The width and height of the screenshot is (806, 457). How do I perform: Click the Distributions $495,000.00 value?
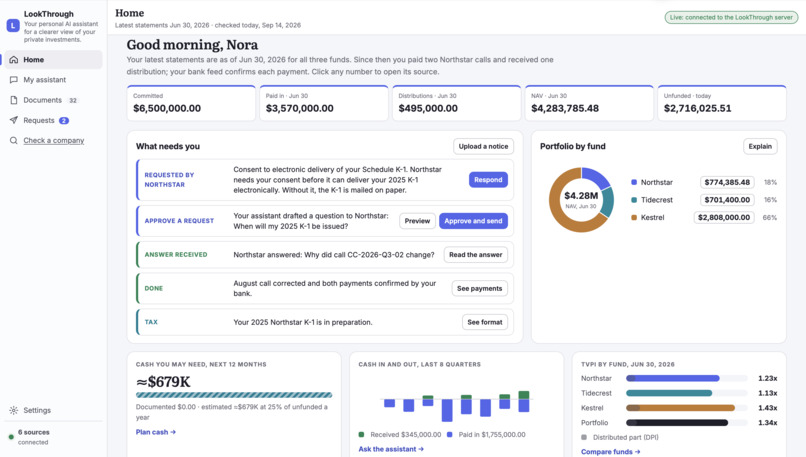[428, 108]
